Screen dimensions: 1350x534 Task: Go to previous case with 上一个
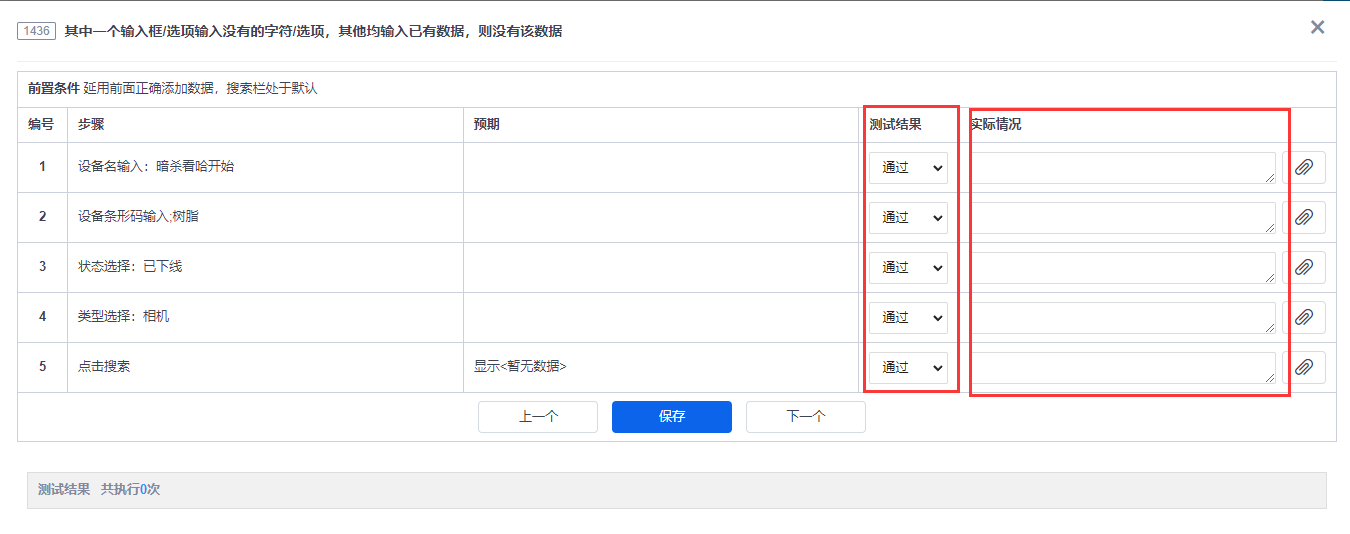point(538,417)
